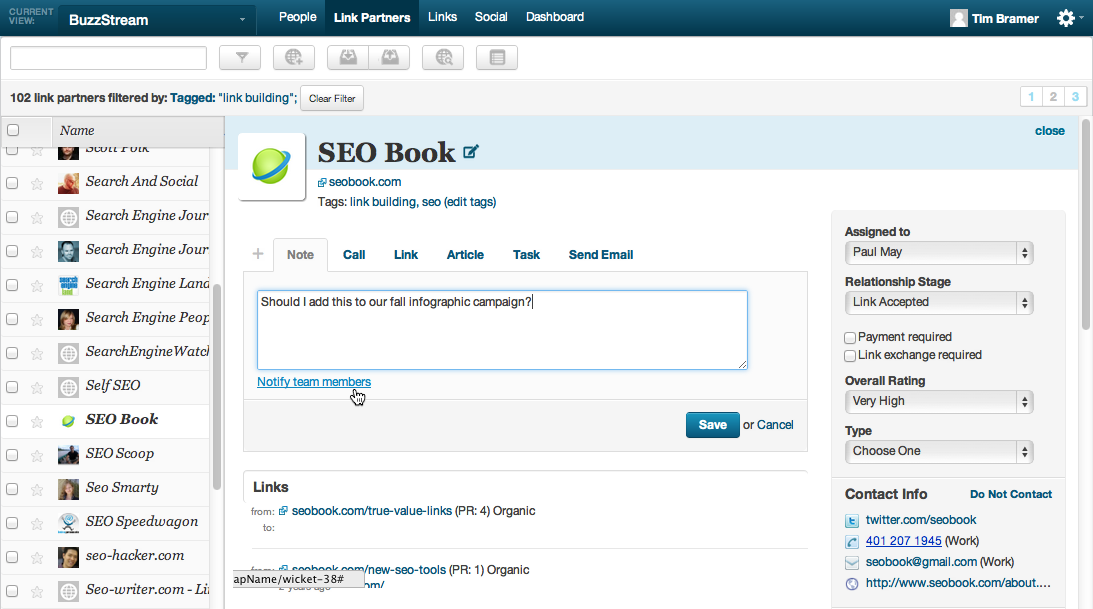
Task: Star the Search Engine Land row
Action: (x=37, y=286)
